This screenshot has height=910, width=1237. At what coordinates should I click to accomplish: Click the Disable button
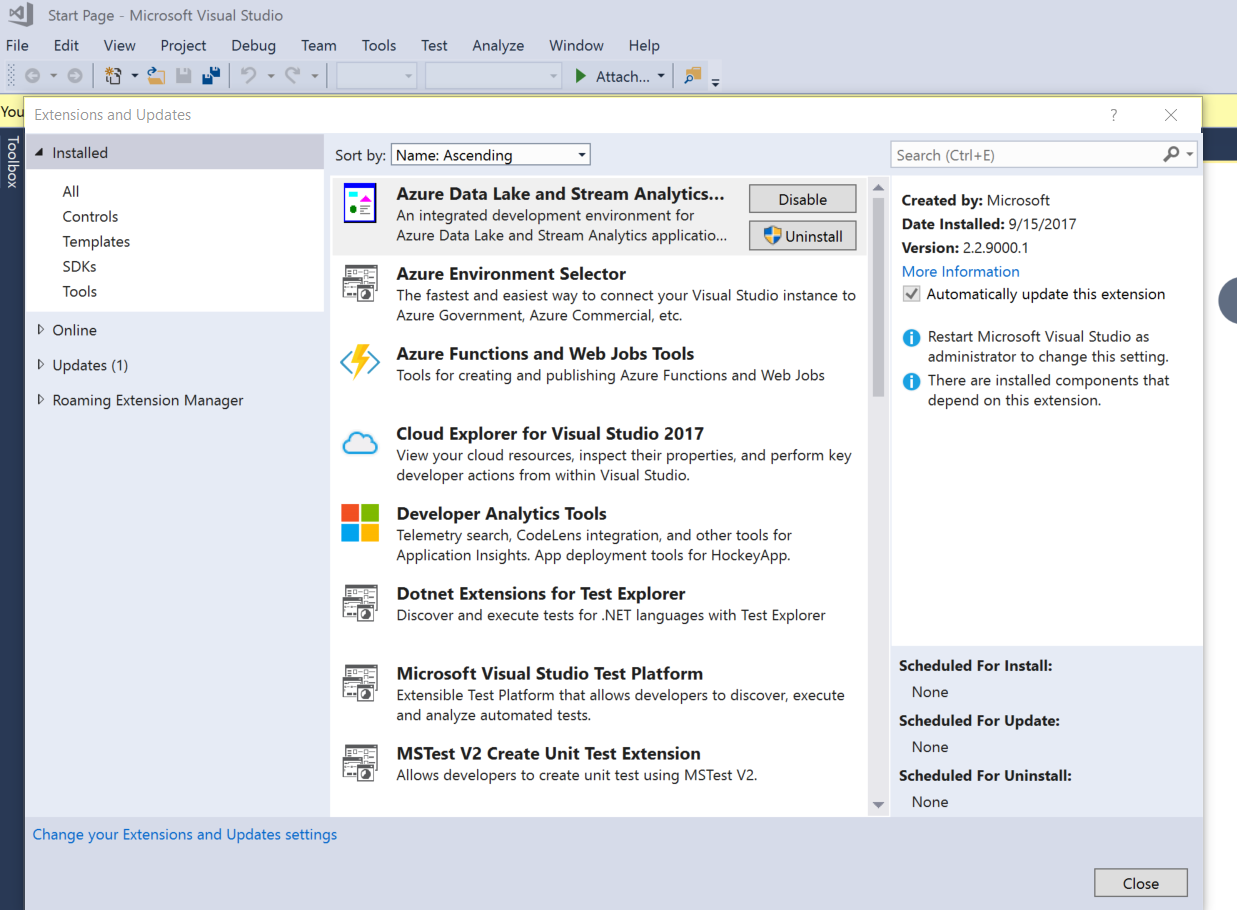[x=802, y=199]
